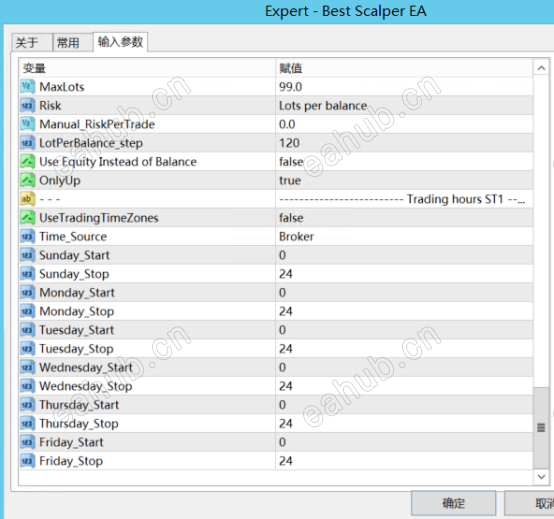The width and height of the screenshot is (554, 519).
Task: Click the vertical scrollbar thumb
Action: 541,427
